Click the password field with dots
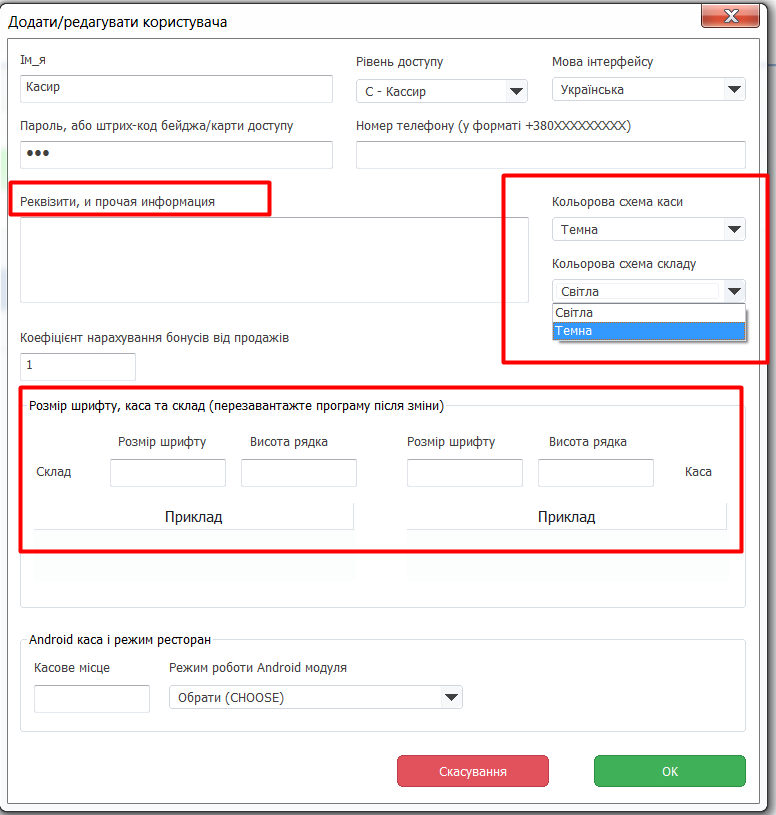The width and height of the screenshot is (776, 815). coord(176,154)
